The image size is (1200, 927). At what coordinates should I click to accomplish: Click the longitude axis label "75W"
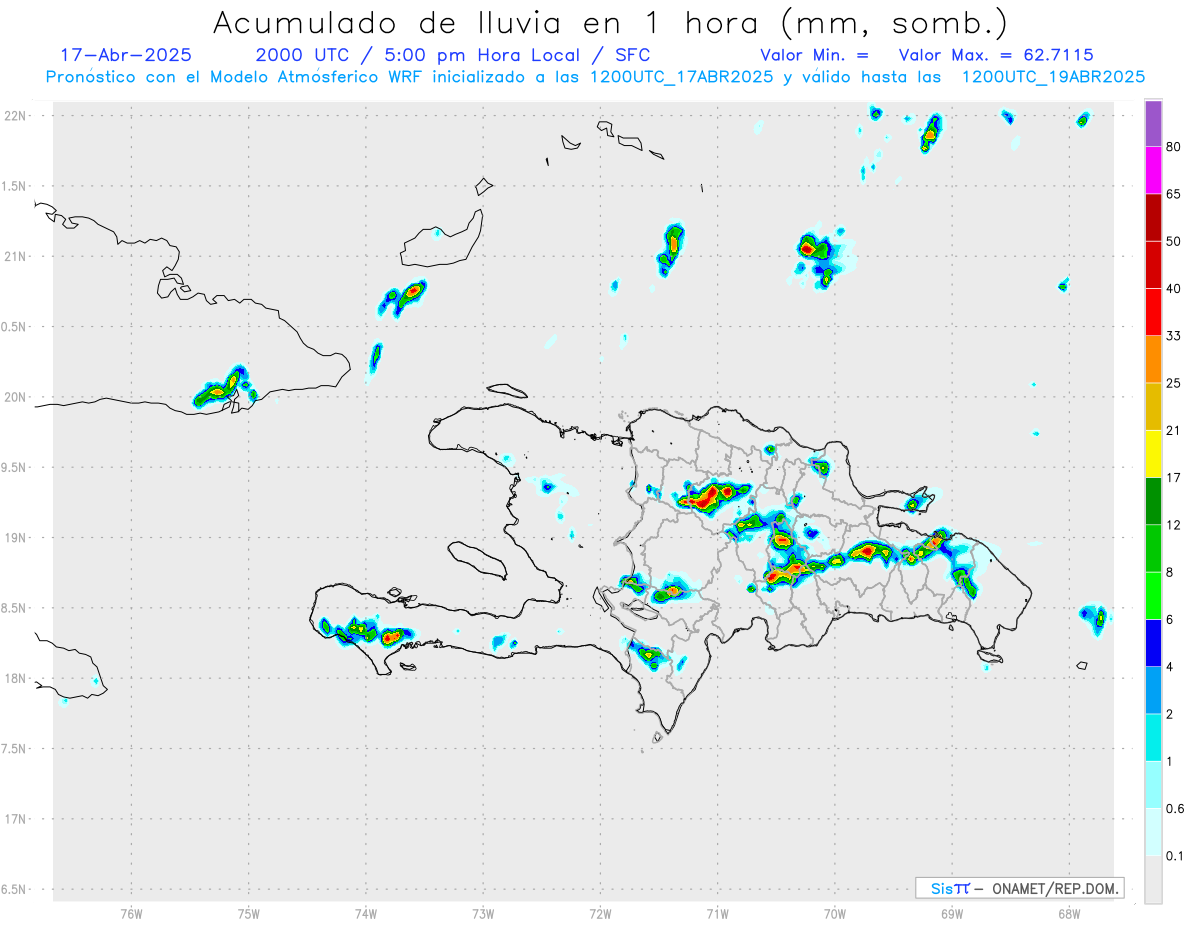coord(249,914)
